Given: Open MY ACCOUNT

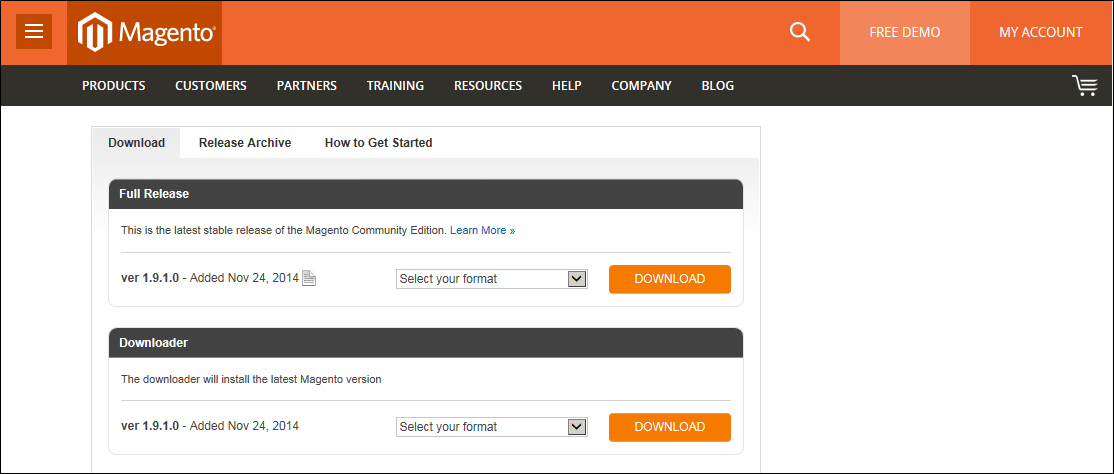Looking at the screenshot, I should [x=1041, y=33].
